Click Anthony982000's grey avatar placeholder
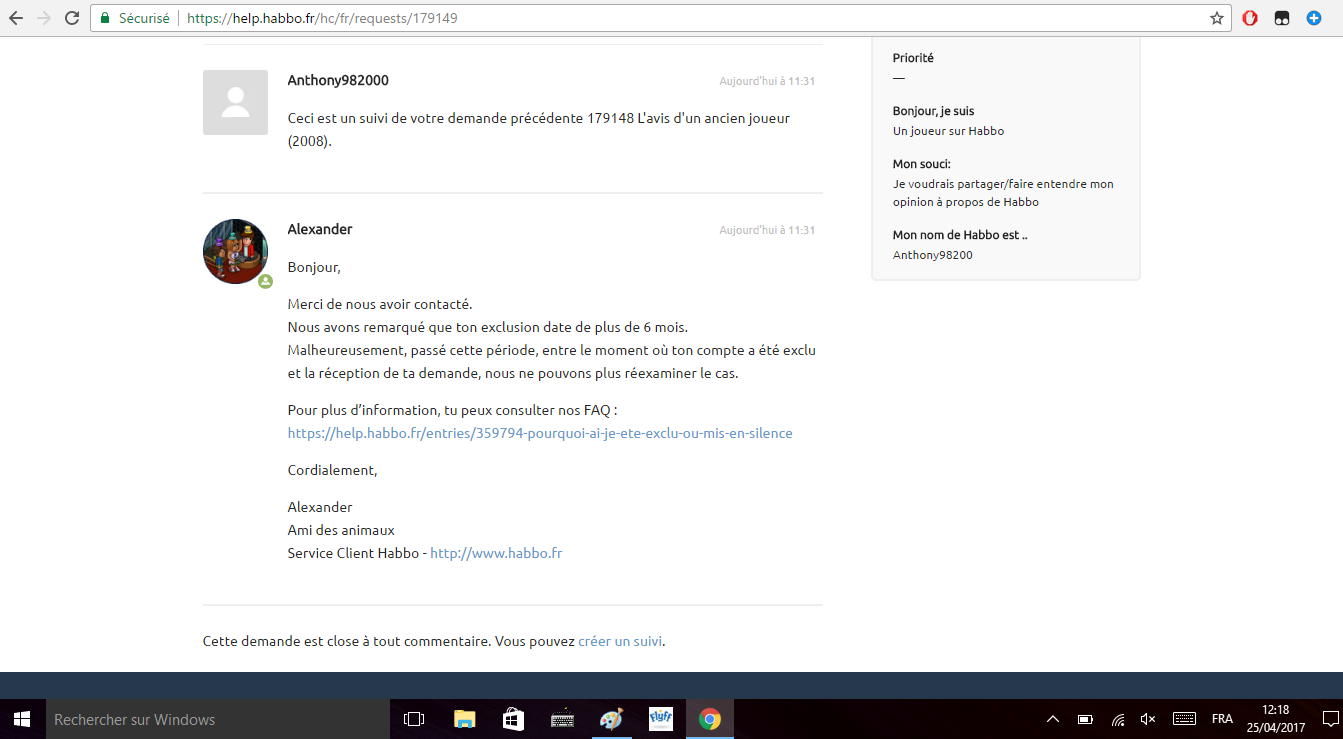This screenshot has width=1343, height=739. coord(235,102)
